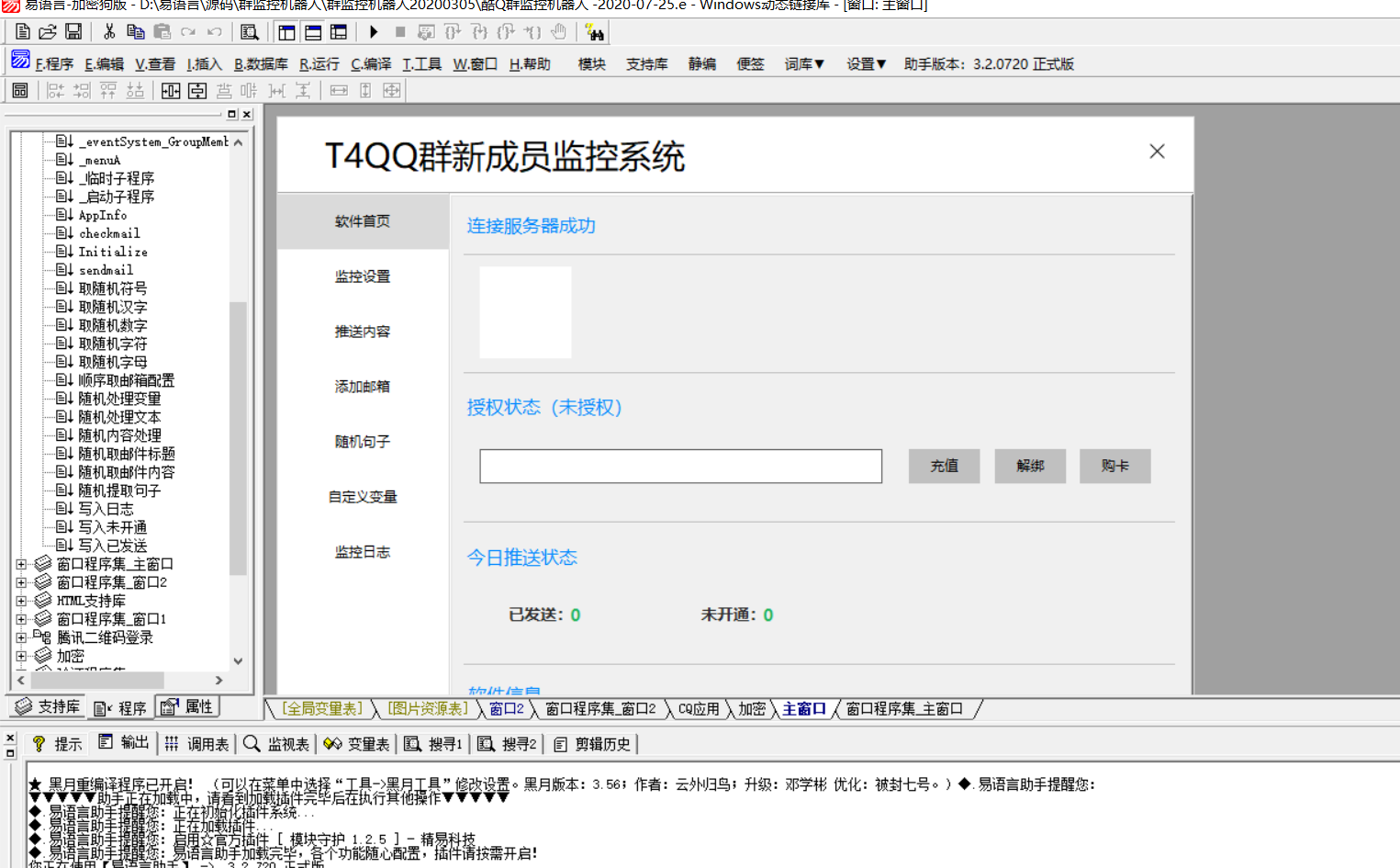Click the make same width icon
1400x868 pixels.
click(339, 90)
